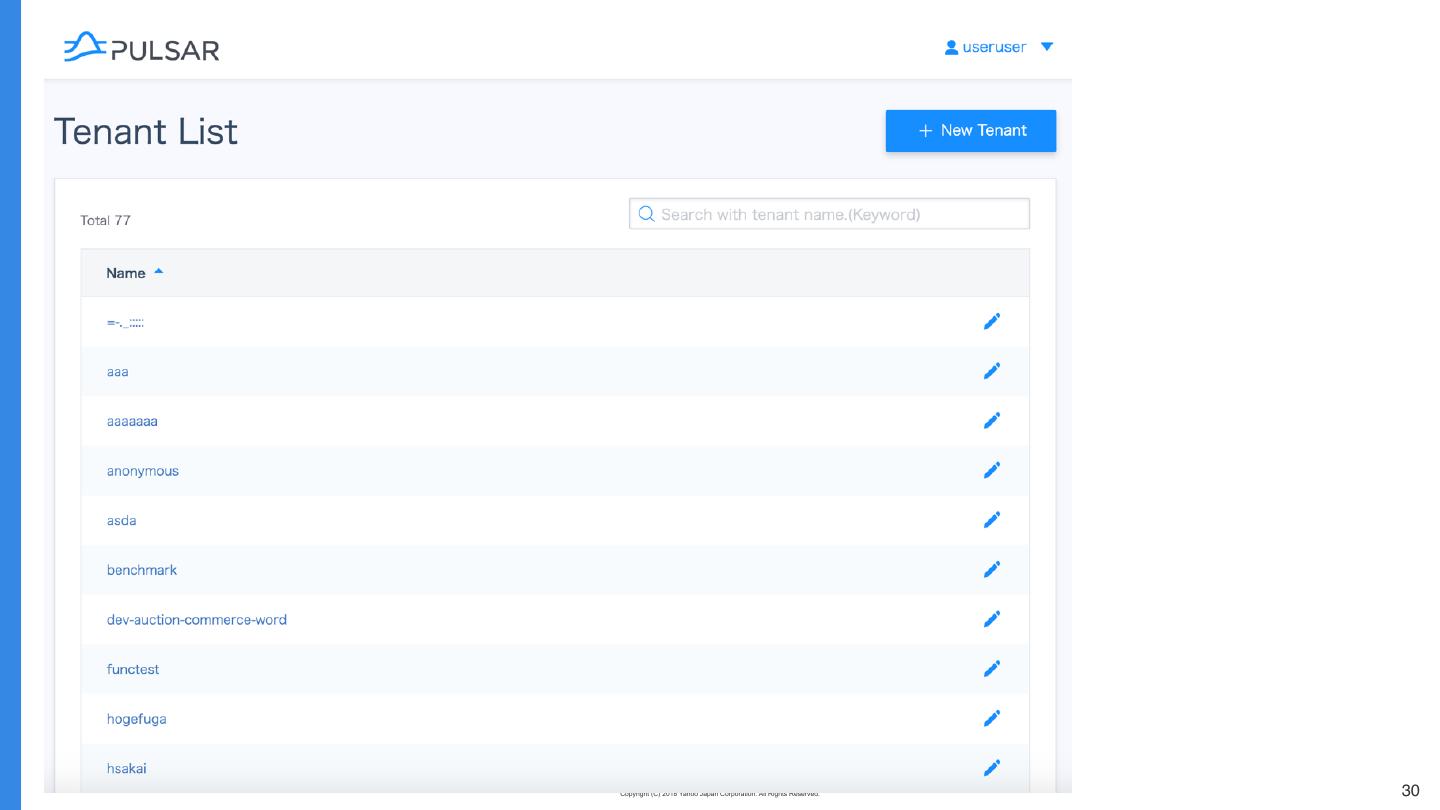Click the user profile icon
Screen dimensions: 1440x810
click(952, 47)
